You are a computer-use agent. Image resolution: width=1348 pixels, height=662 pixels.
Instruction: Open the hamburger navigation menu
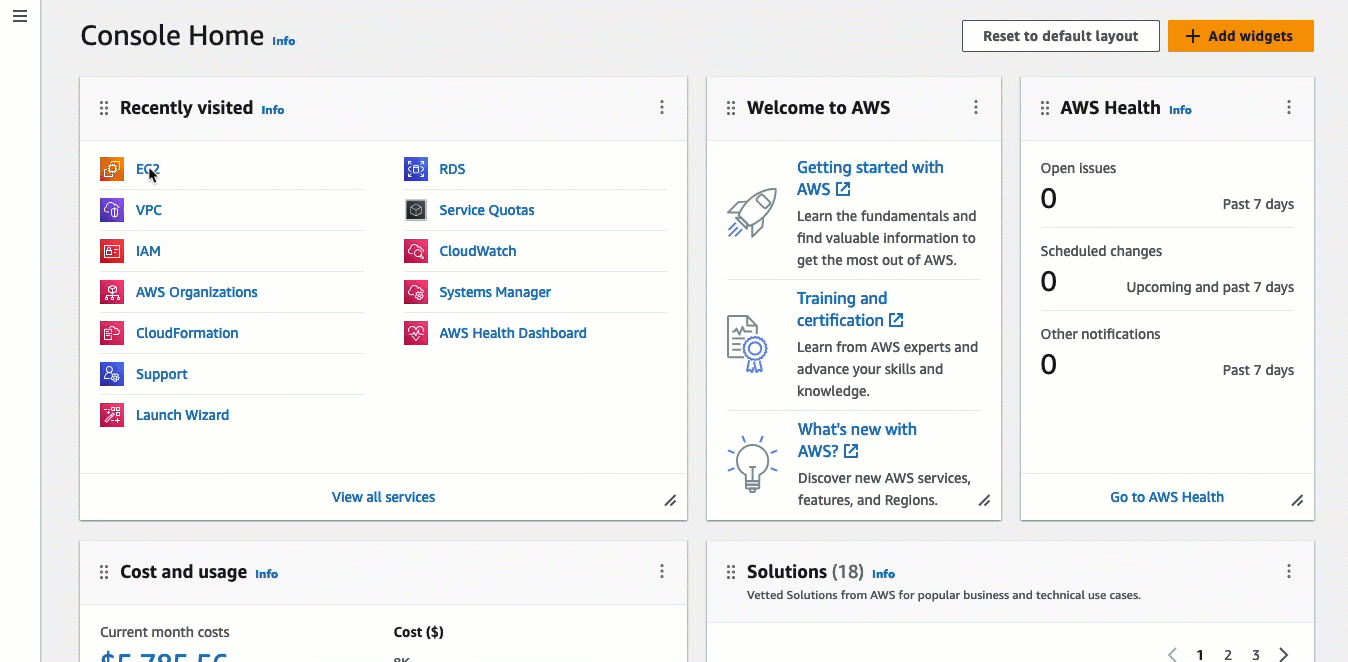[x=19, y=17]
